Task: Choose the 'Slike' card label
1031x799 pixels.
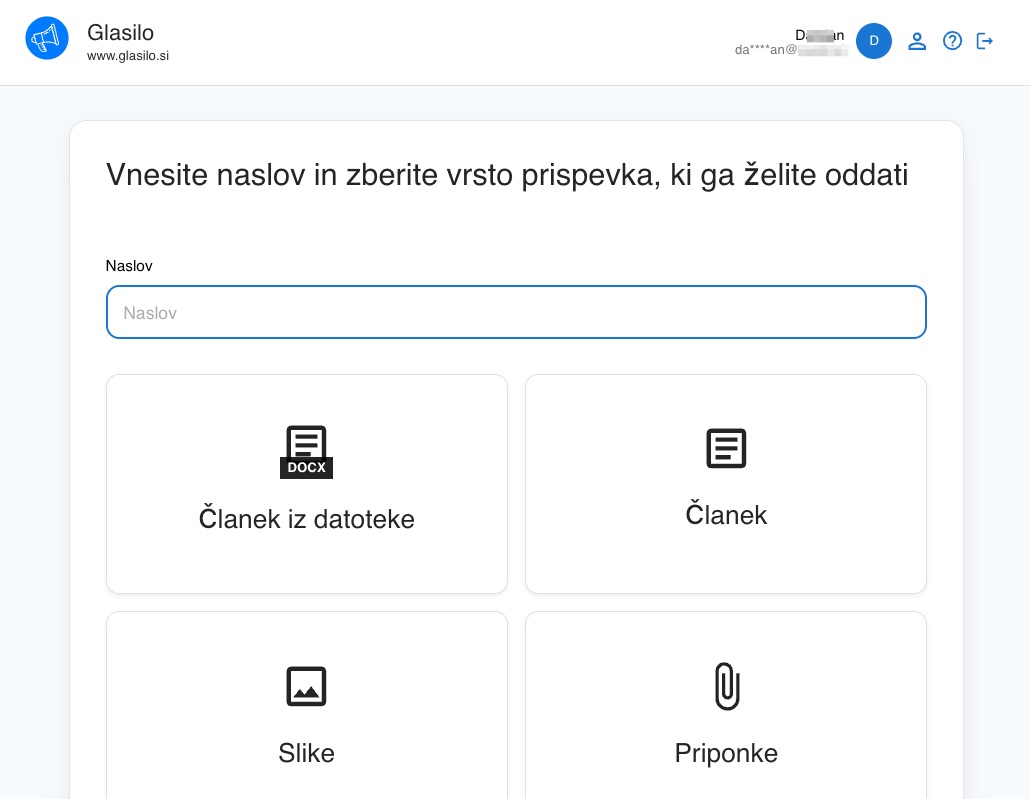Action: (x=306, y=753)
